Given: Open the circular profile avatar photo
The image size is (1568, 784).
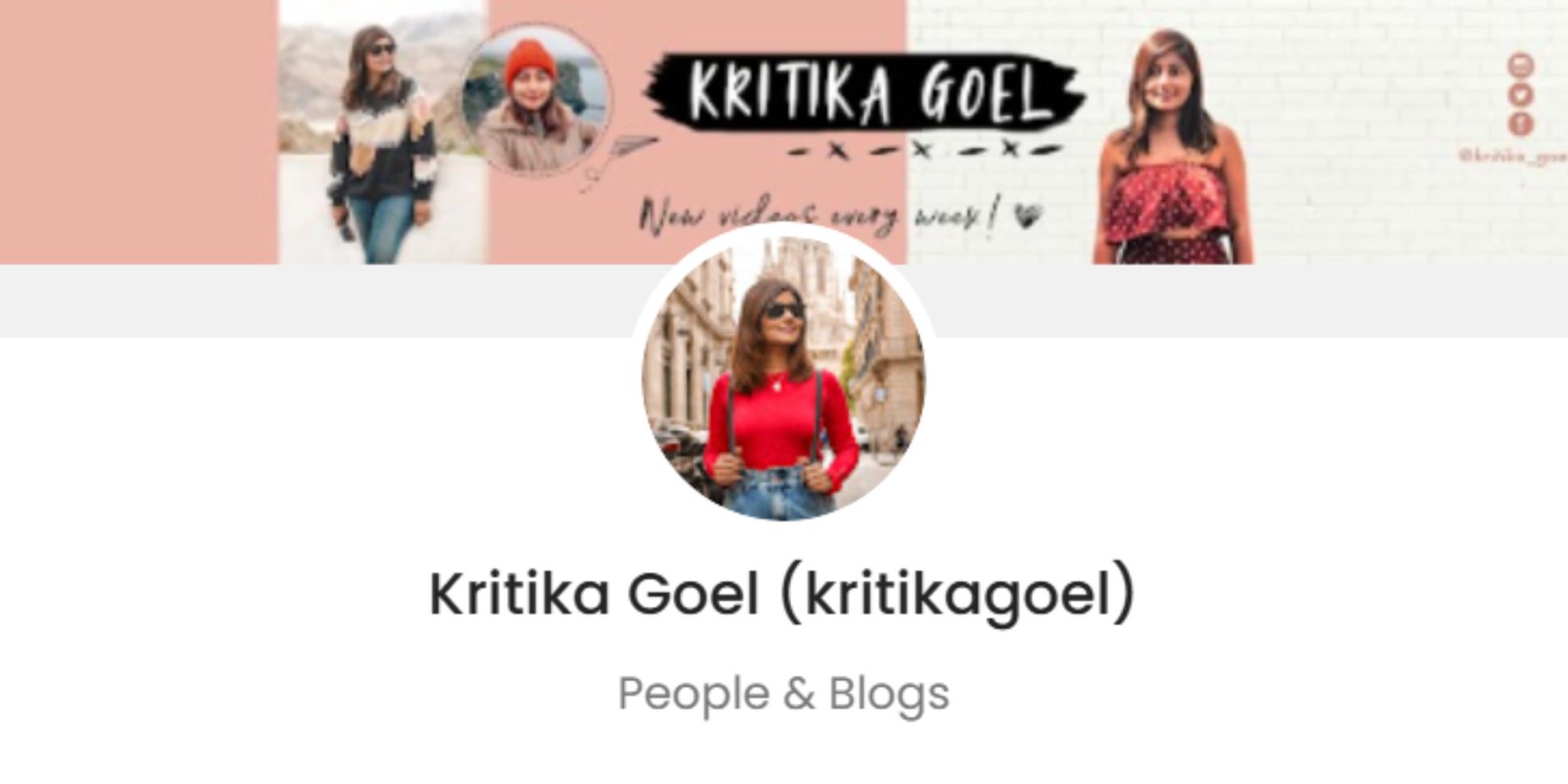Looking at the screenshot, I should 783,377.
